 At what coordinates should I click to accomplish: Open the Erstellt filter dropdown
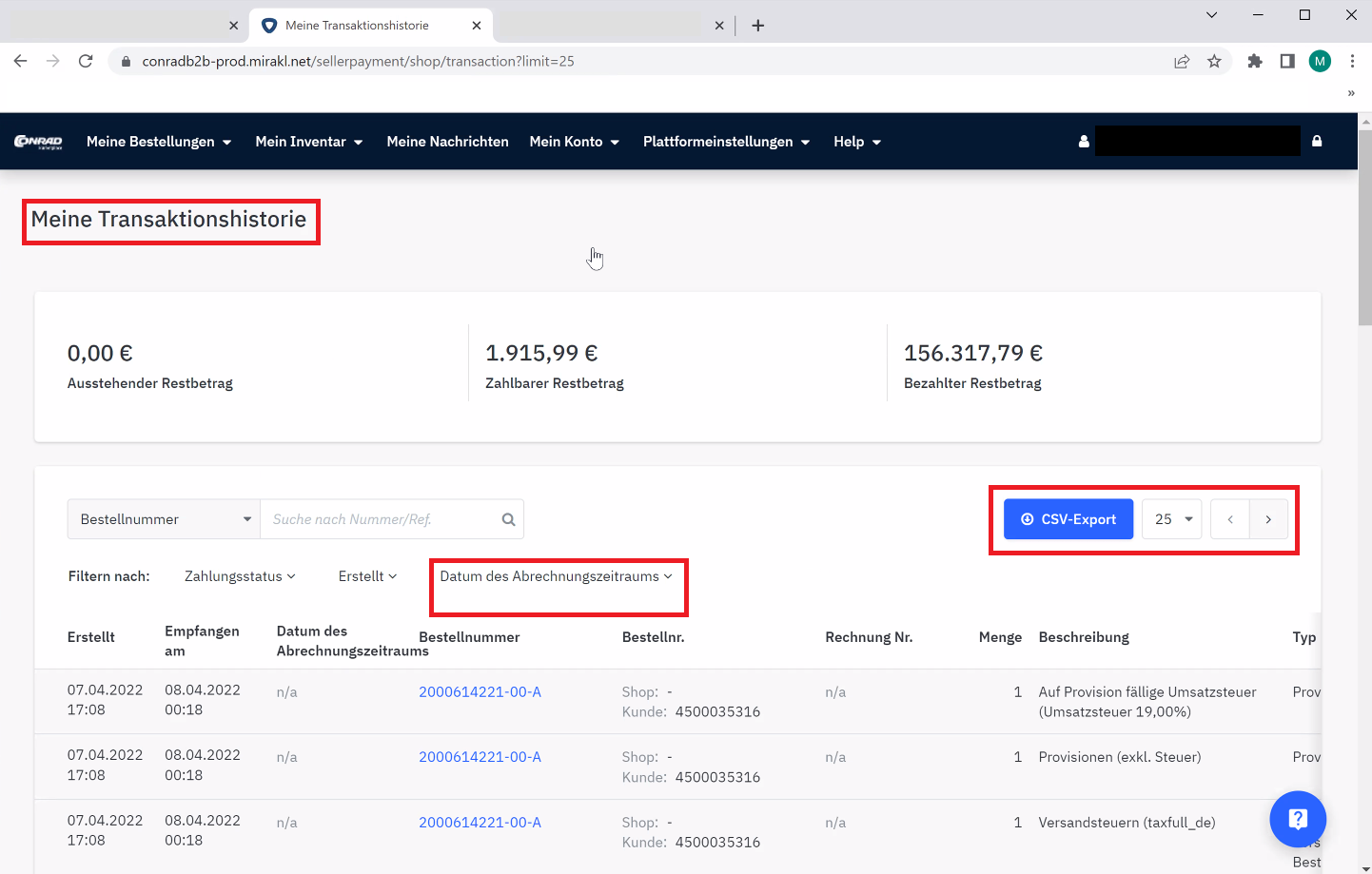tap(367, 576)
